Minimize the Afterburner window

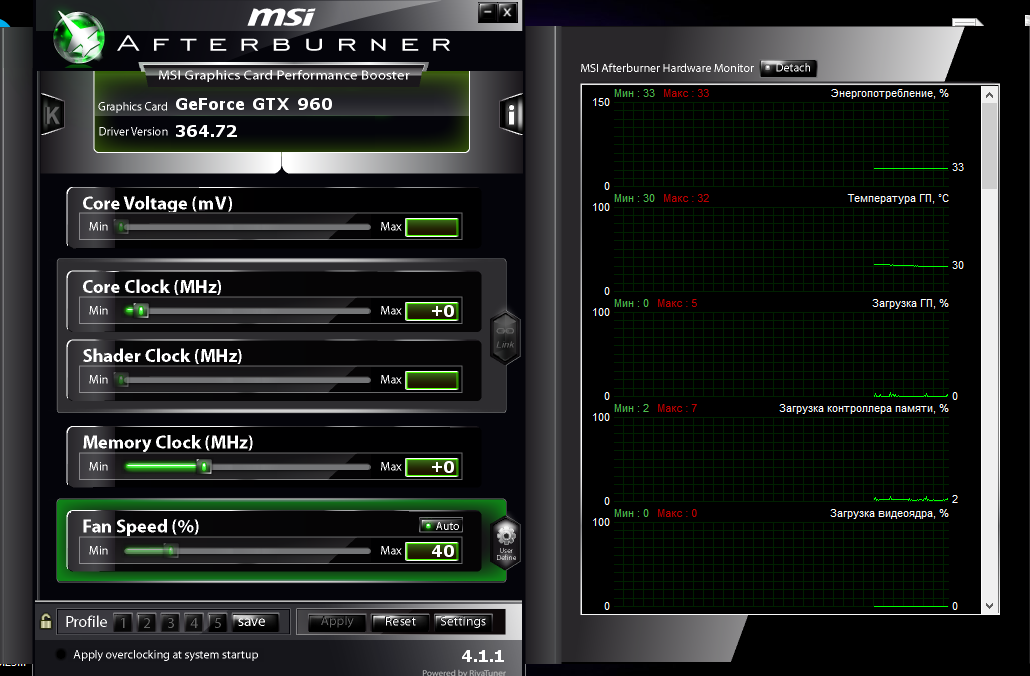(487, 12)
